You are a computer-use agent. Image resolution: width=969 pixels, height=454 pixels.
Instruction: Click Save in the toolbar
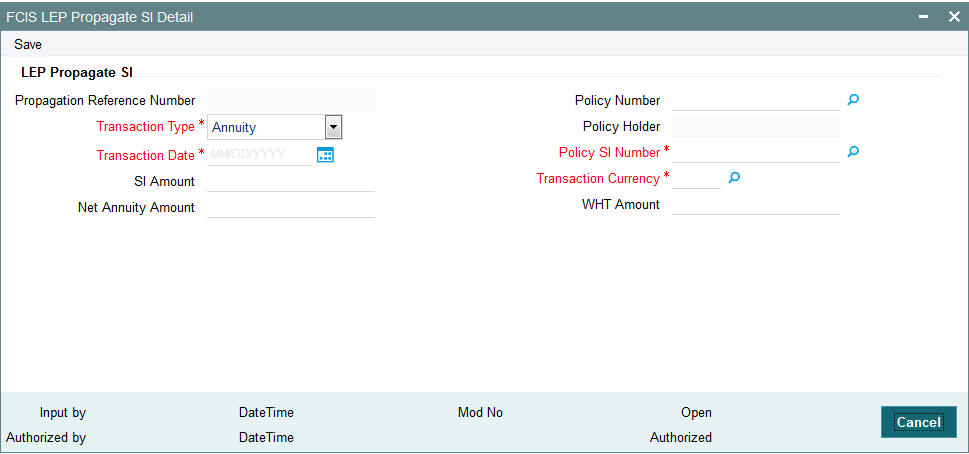pos(28,44)
